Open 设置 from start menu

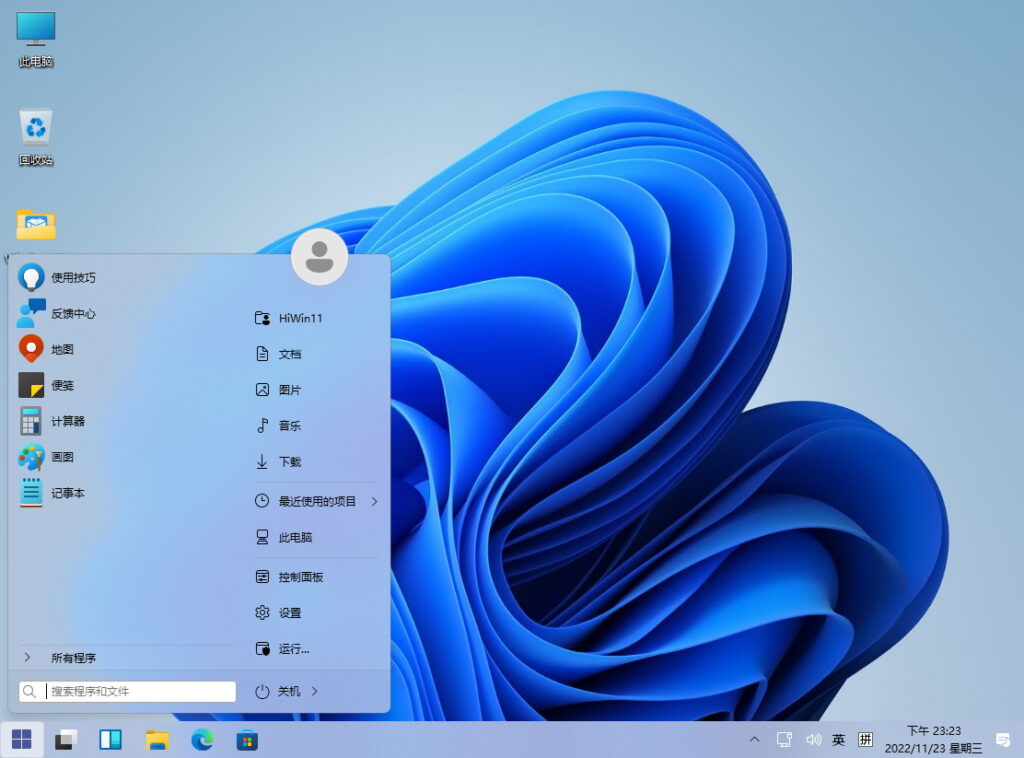pos(289,613)
